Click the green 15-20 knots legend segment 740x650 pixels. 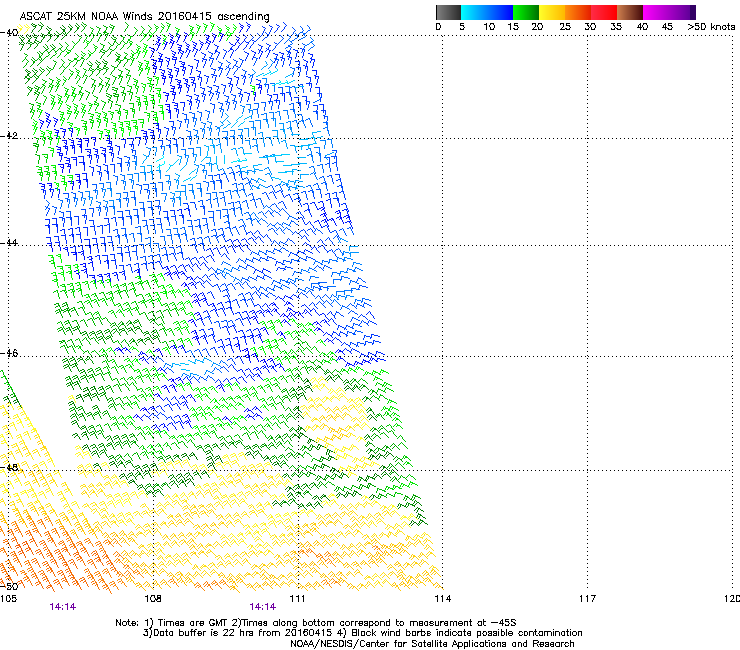pos(526,12)
